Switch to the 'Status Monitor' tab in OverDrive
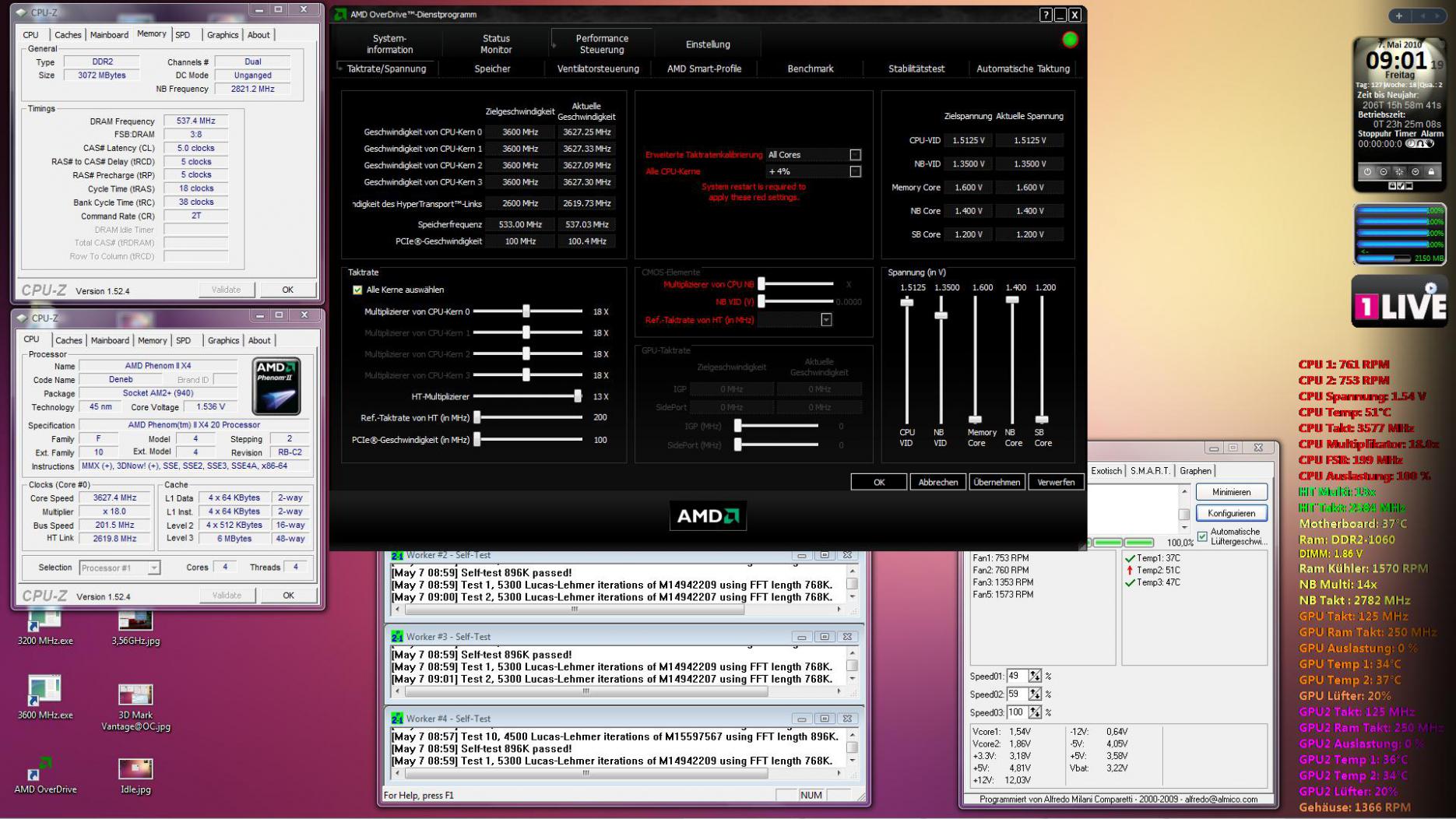This screenshot has height=819, width=1456. tap(496, 44)
